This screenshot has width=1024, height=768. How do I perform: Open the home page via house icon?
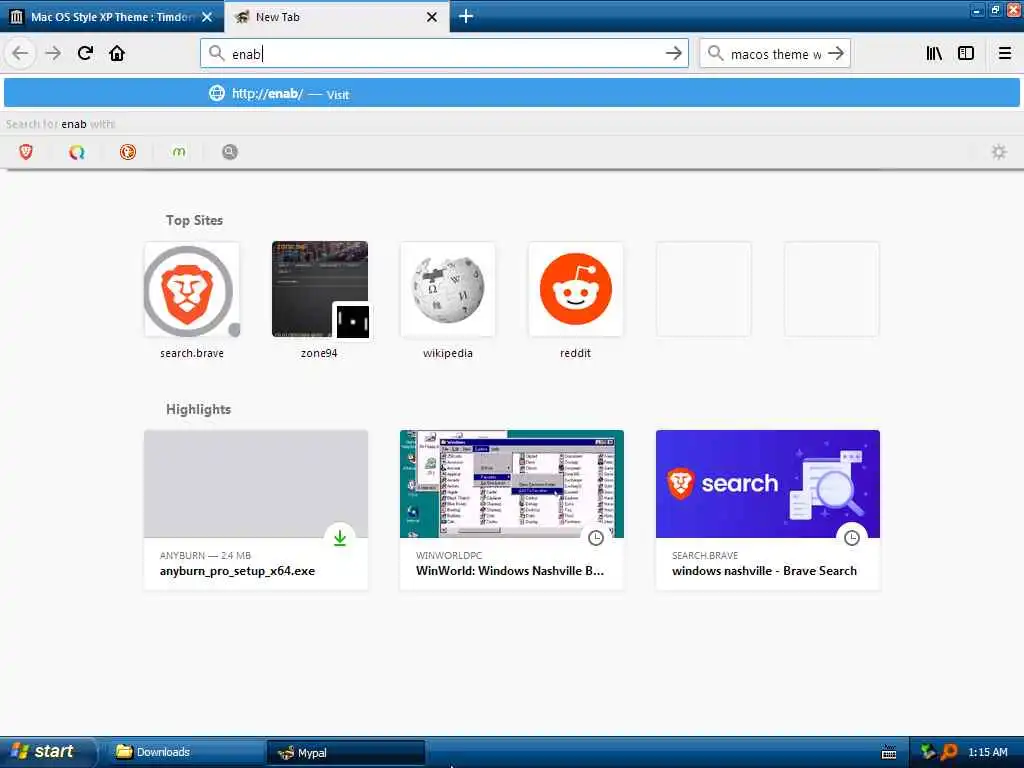tap(117, 53)
